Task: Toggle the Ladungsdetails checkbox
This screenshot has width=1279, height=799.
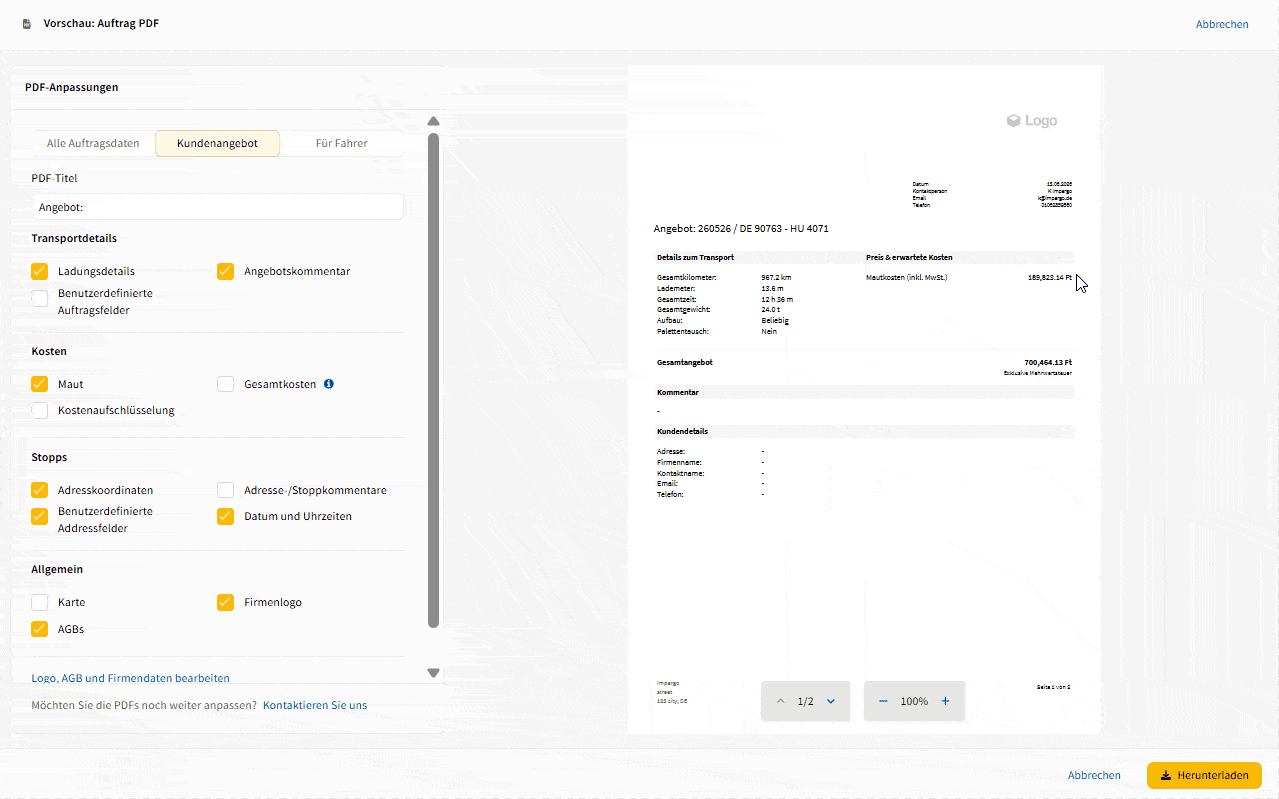Action: (40, 271)
